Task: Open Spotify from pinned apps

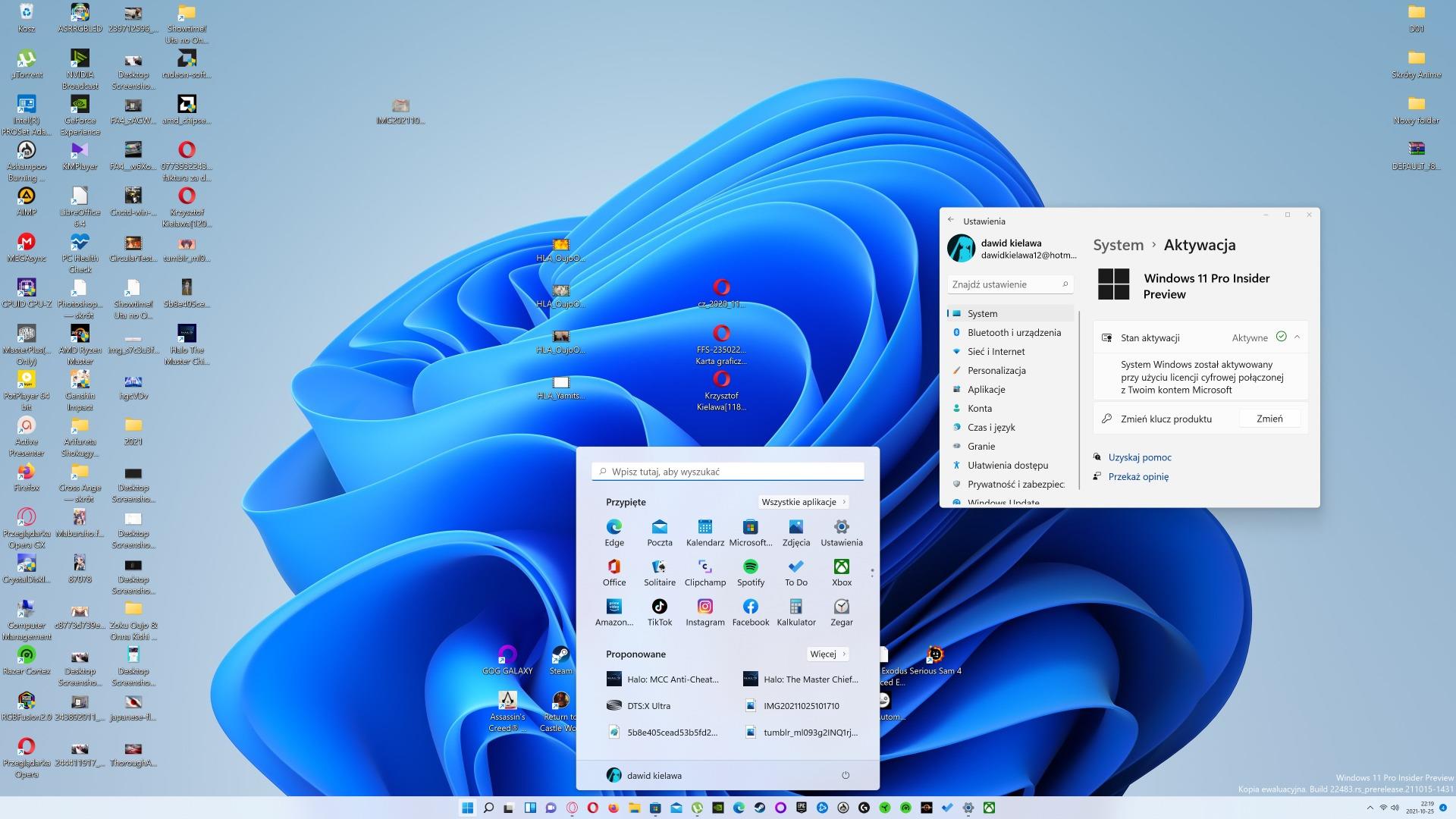Action: 751,573
